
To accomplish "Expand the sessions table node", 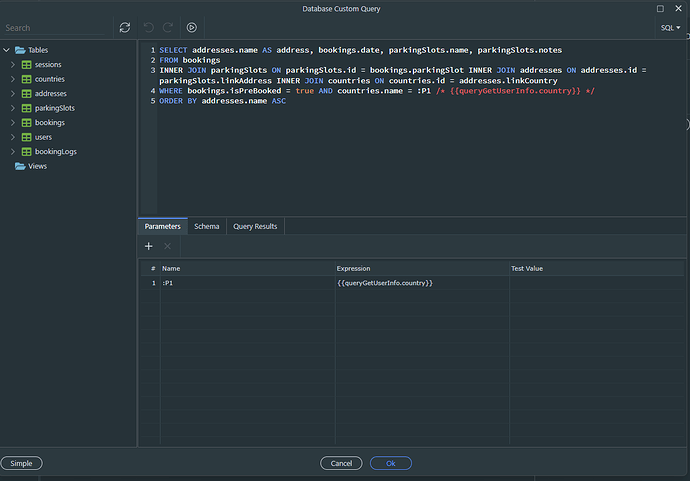I will [x=13, y=65].
